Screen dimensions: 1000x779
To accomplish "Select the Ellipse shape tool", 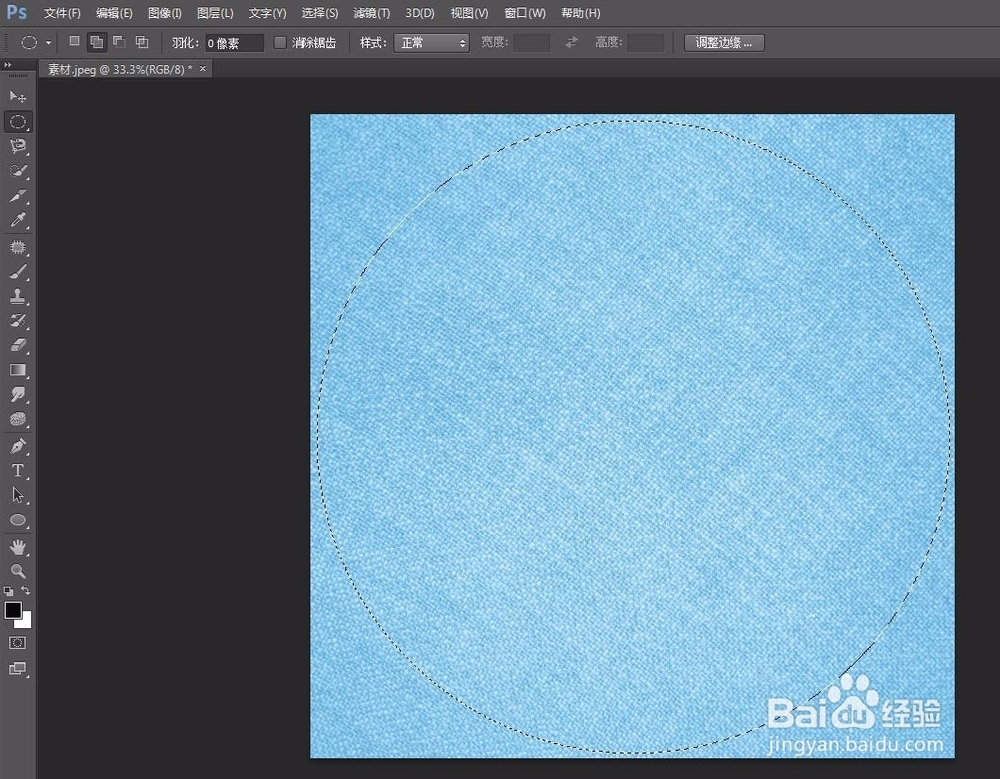I will (18, 520).
